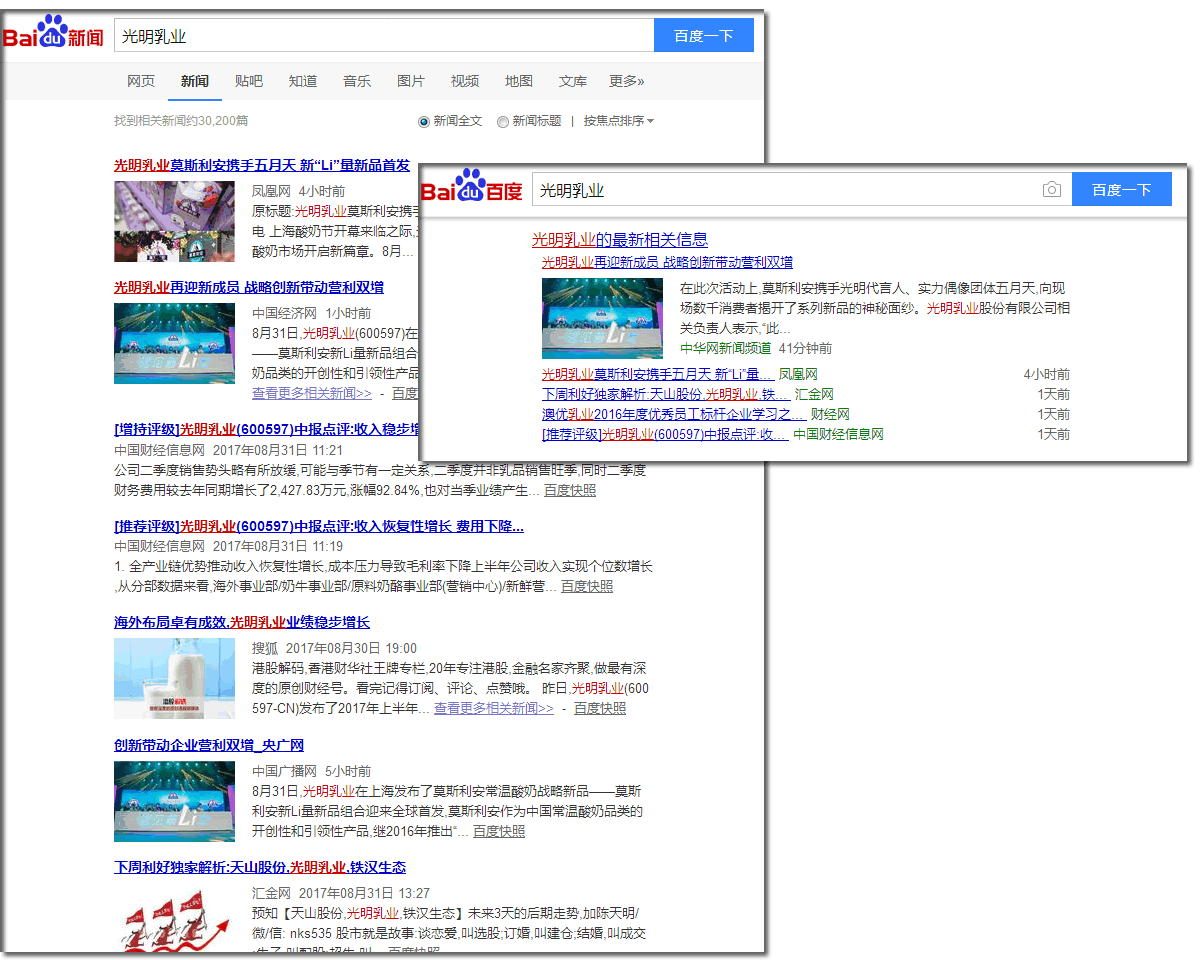Click the camera image-search icon
The width and height of the screenshot is (1200, 960).
coord(1051,189)
